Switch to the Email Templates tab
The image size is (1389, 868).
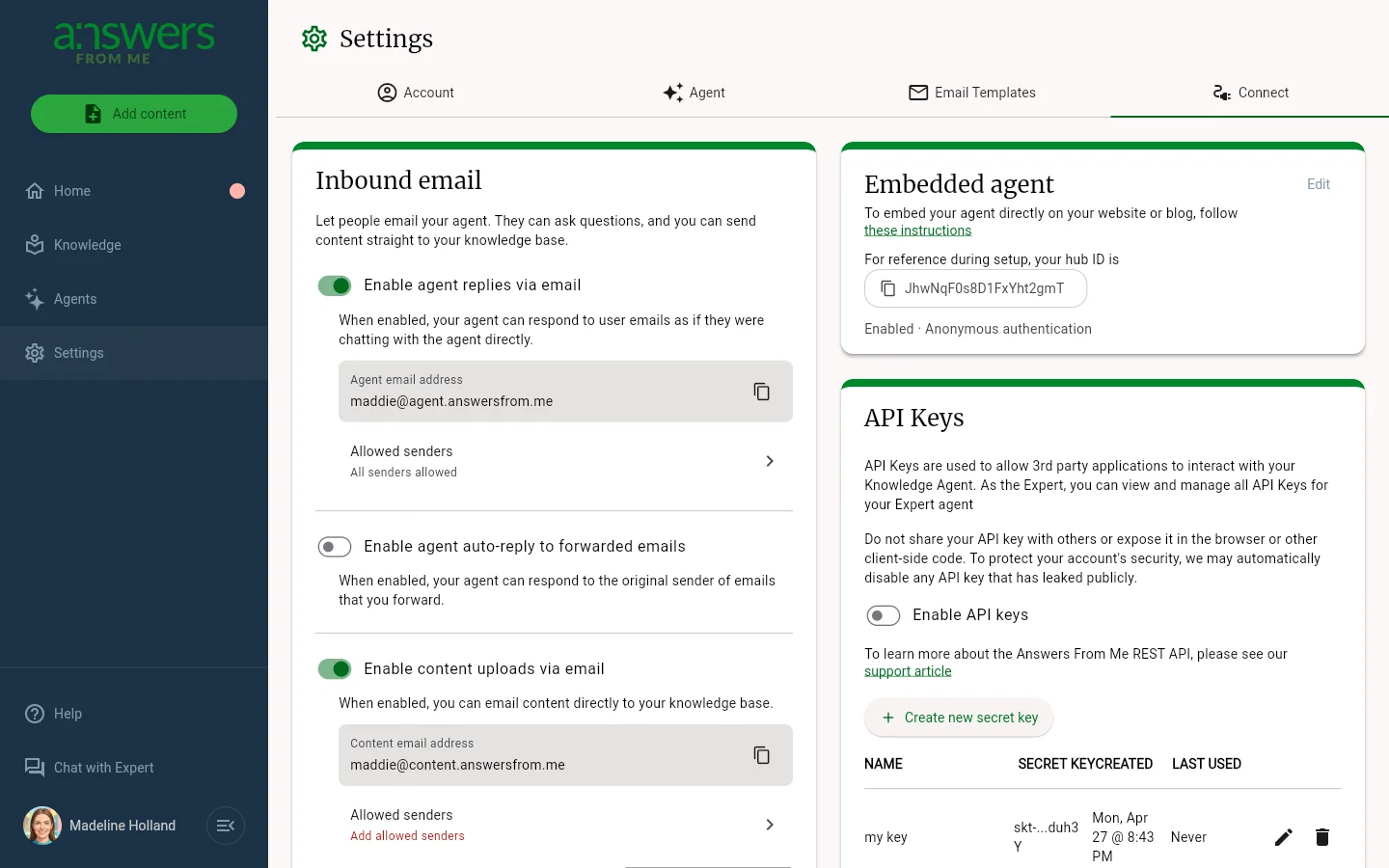click(x=972, y=93)
